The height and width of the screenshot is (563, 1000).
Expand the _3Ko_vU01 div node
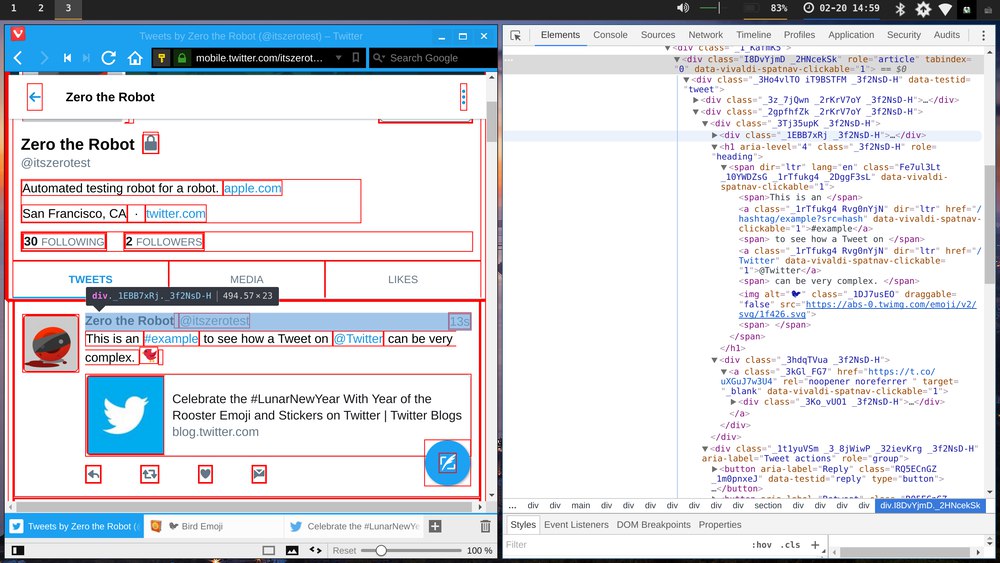[733, 402]
